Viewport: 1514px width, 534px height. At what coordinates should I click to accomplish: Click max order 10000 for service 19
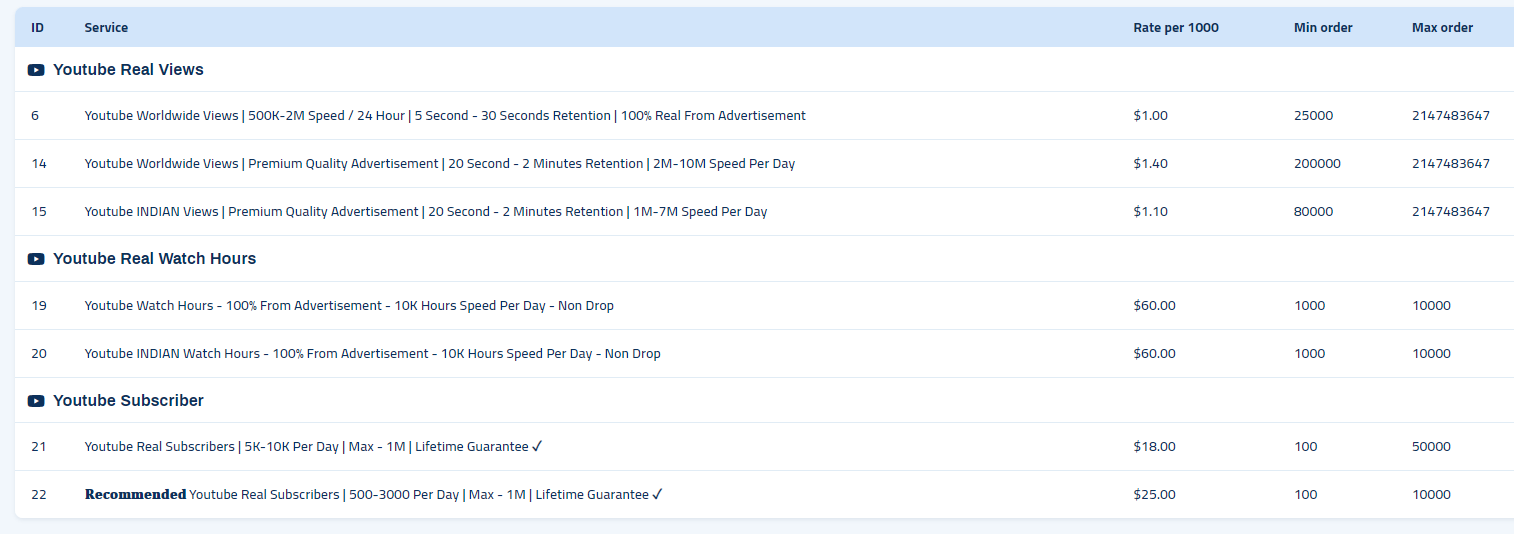coord(1431,306)
